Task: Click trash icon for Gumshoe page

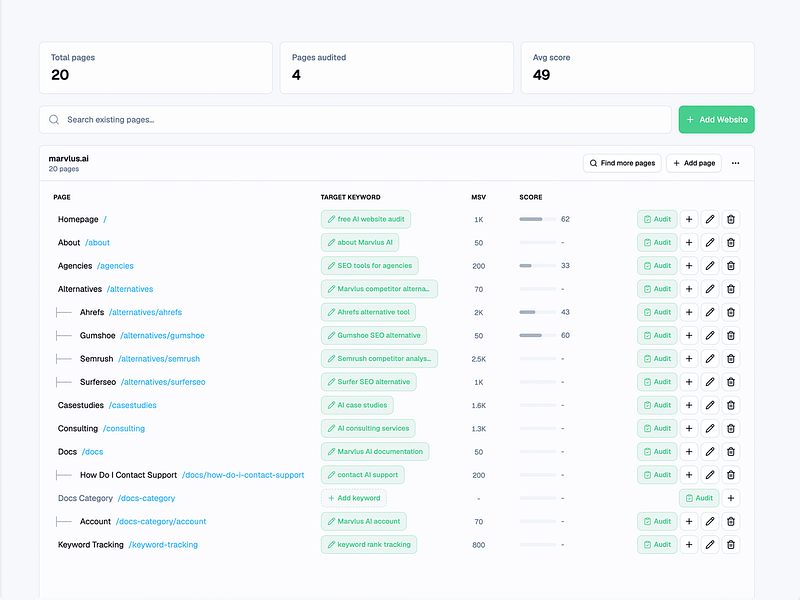Action: pos(731,335)
